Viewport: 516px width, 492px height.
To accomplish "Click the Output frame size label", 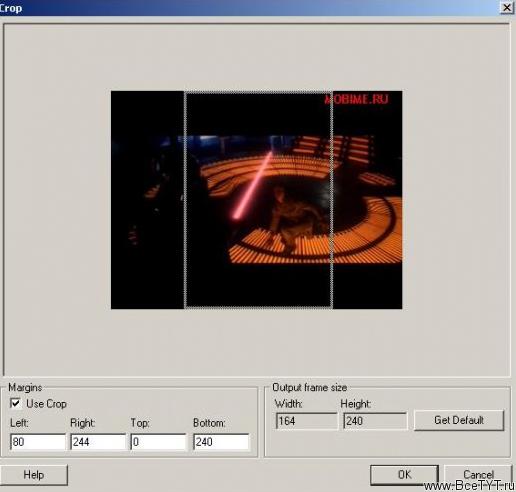I will point(309,387).
